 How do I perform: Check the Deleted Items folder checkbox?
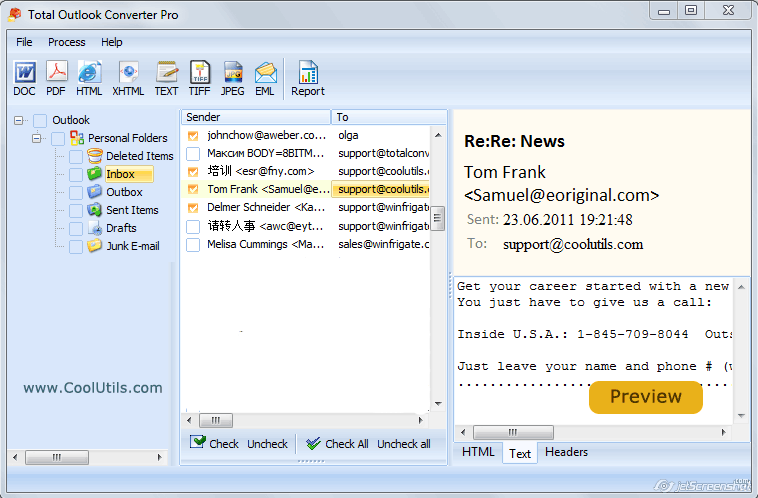tap(76, 157)
